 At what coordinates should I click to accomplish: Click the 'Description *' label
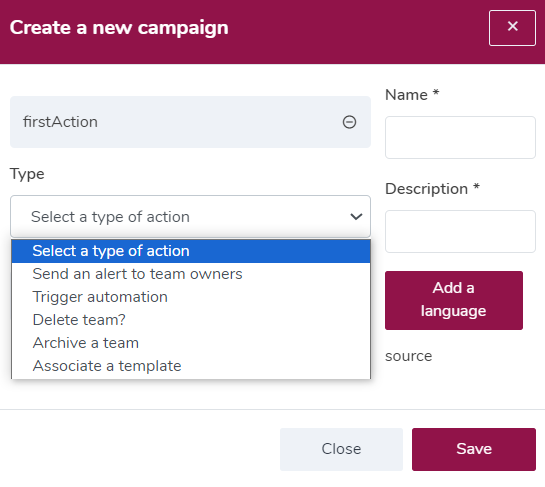pyautogui.click(x=432, y=189)
